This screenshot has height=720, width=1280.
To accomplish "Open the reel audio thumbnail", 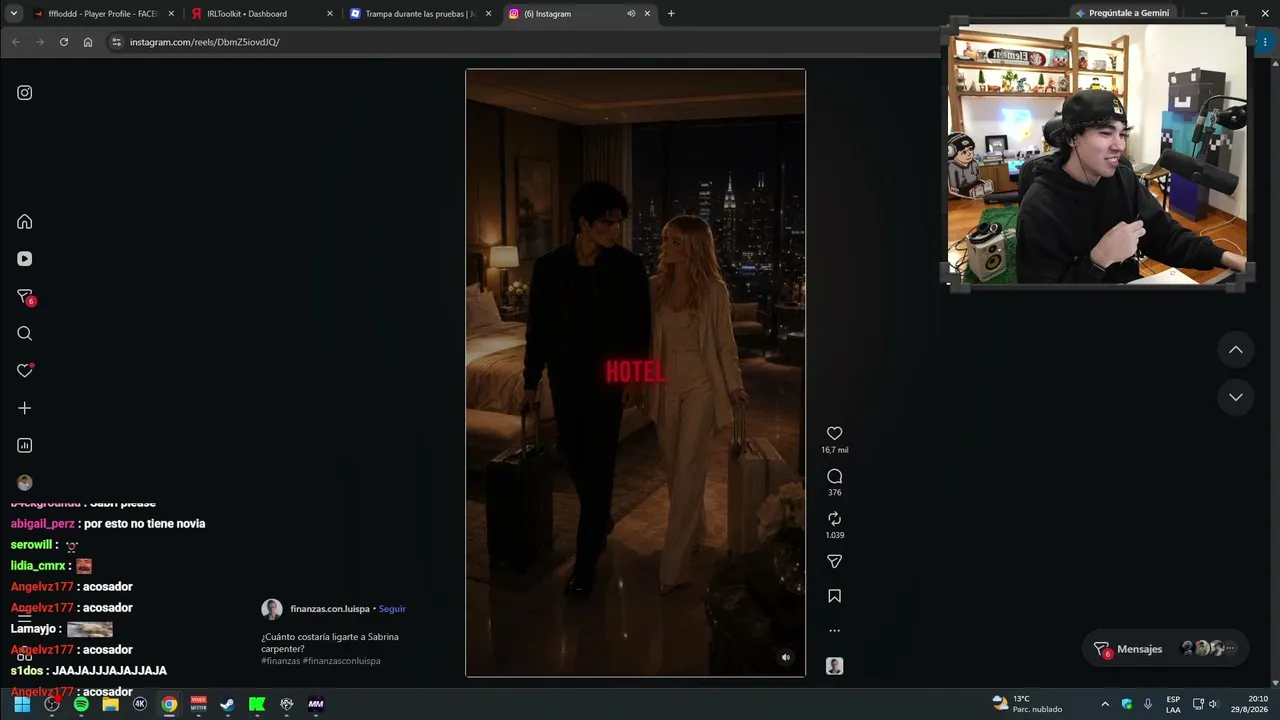I will pos(835,666).
